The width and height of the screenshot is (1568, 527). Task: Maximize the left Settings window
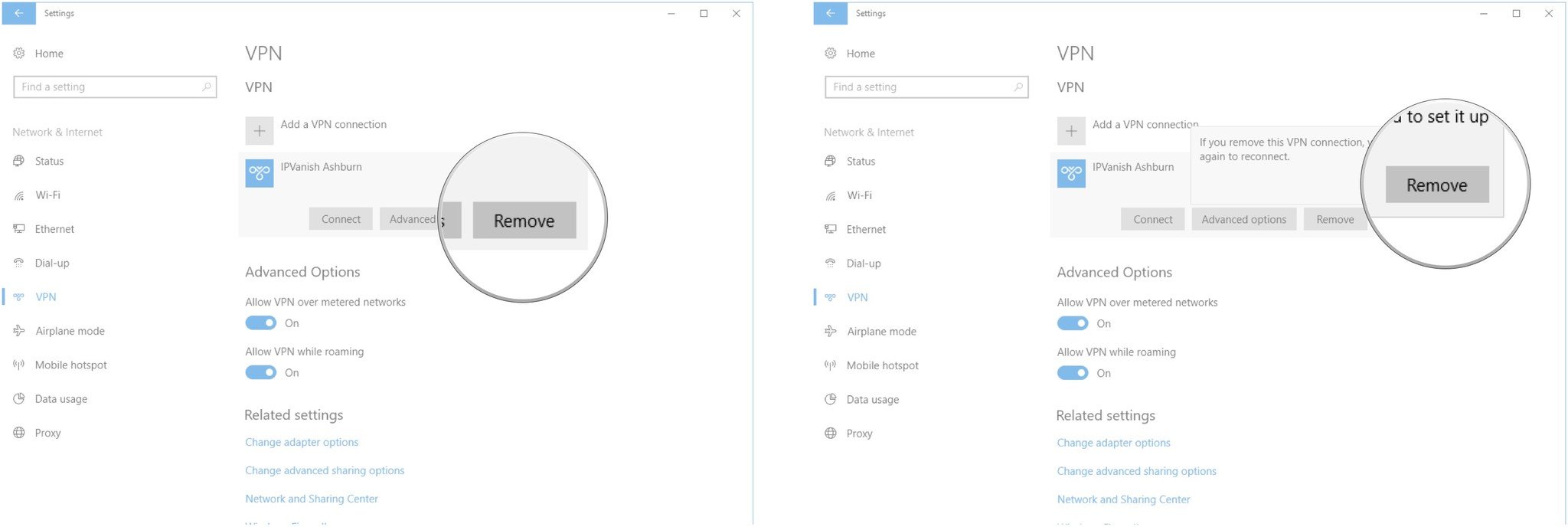(704, 13)
